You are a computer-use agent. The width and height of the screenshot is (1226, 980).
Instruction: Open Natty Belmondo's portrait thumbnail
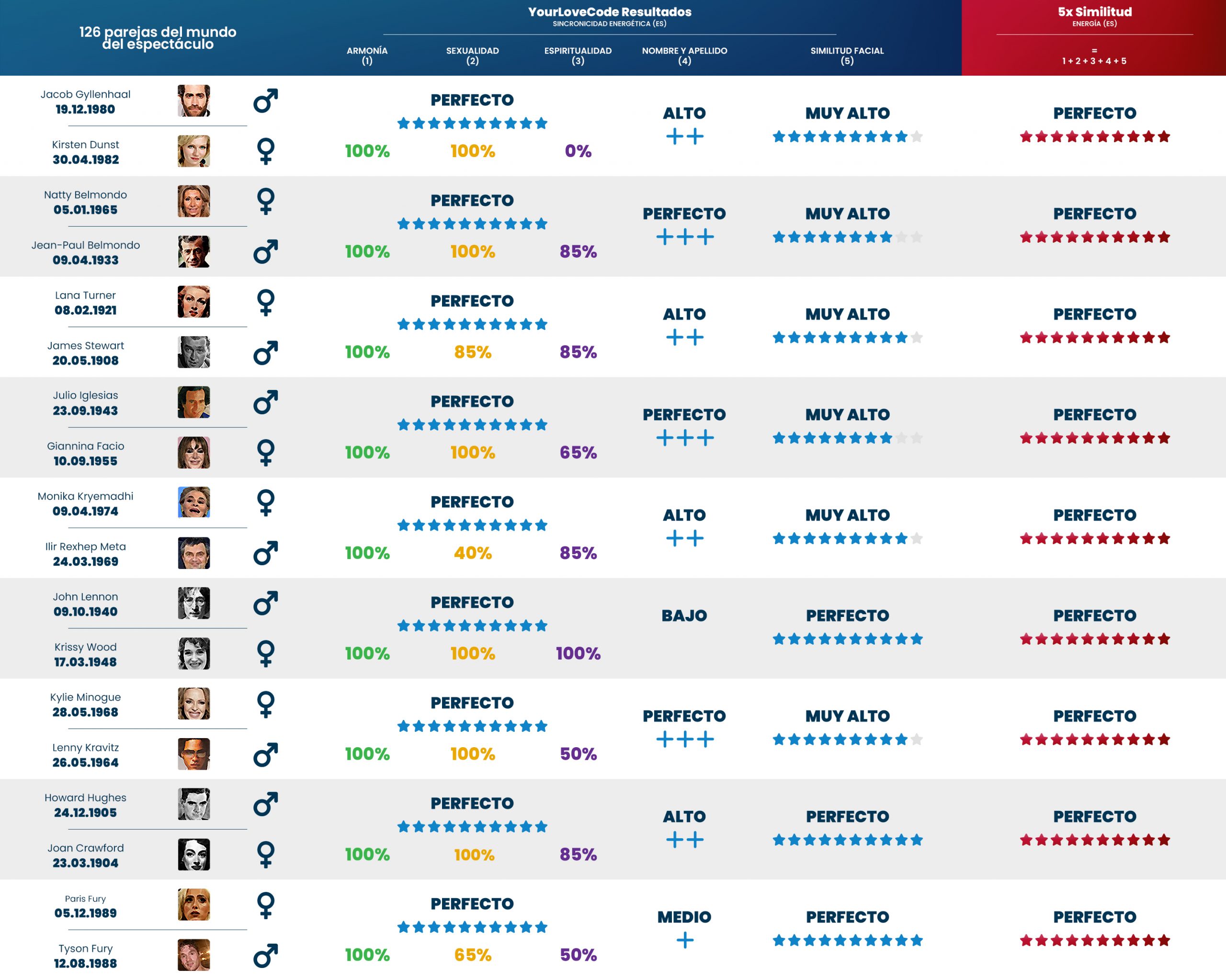click(193, 201)
